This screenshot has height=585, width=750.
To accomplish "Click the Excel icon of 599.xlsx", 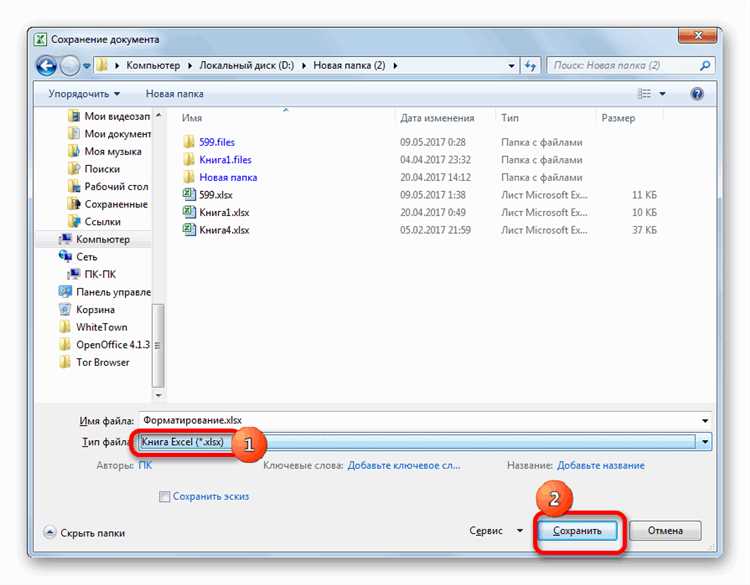I will click(189, 194).
